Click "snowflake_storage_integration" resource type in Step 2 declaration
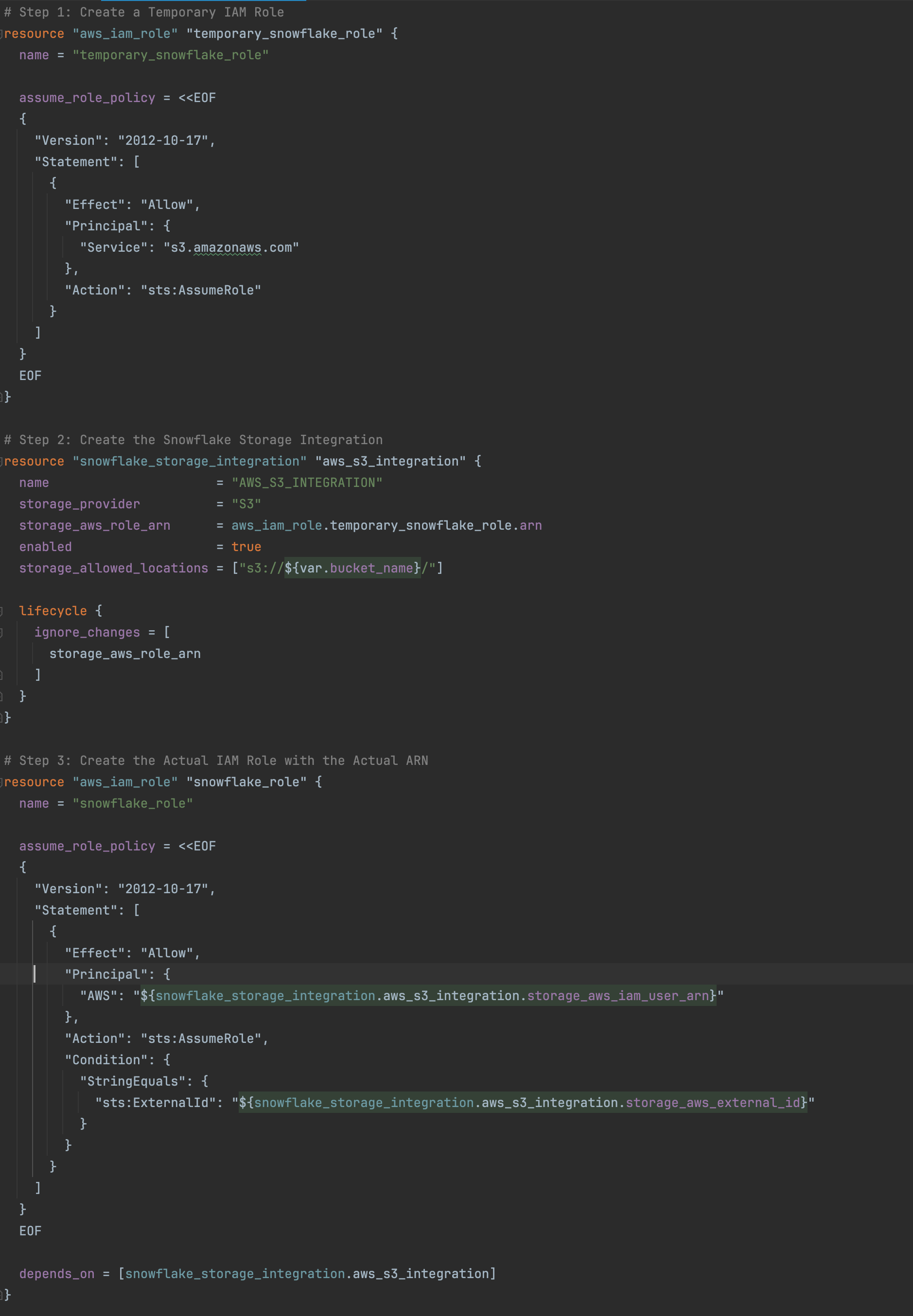 click(x=189, y=461)
